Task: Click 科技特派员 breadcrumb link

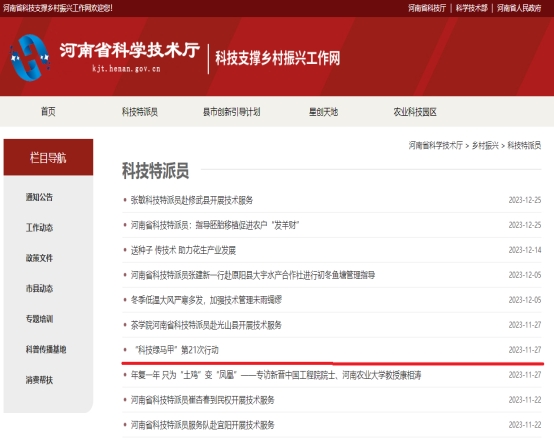Action: (x=524, y=145)
